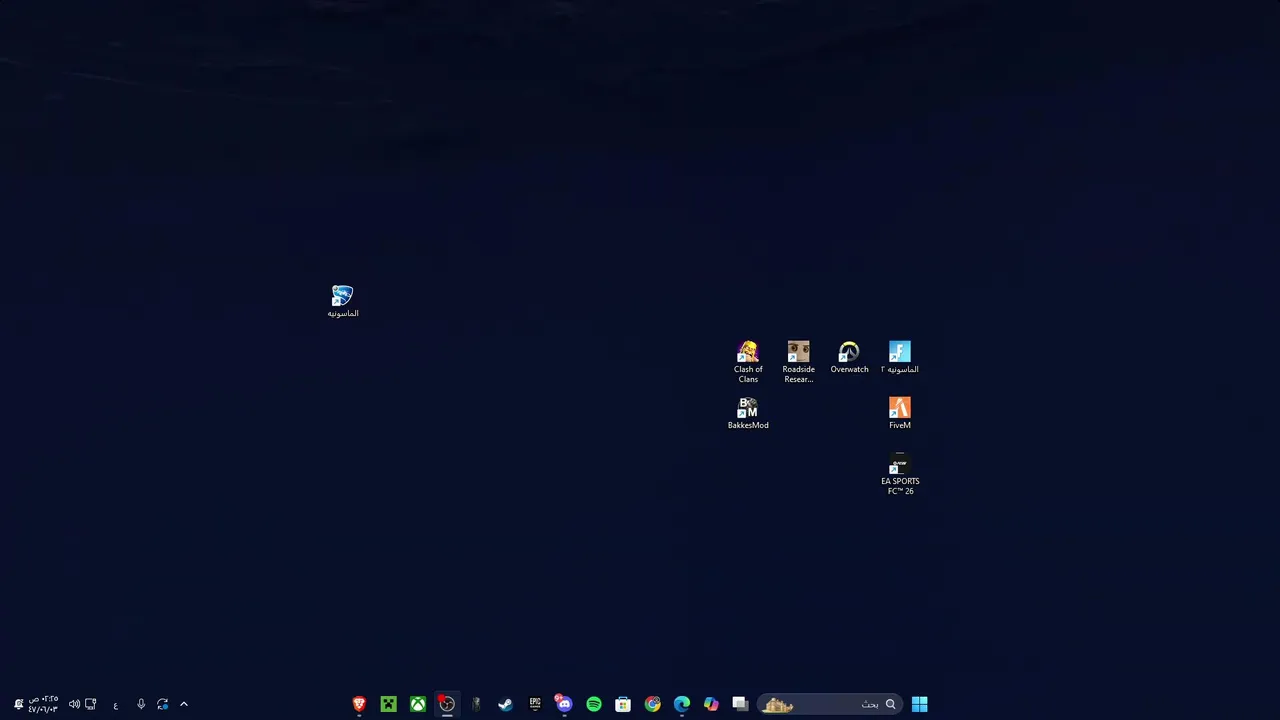Image resolution: width=1280 pixels, height=720 pixels.
Task: Open Spotify from the taskbar
Action: coord(594,704)
